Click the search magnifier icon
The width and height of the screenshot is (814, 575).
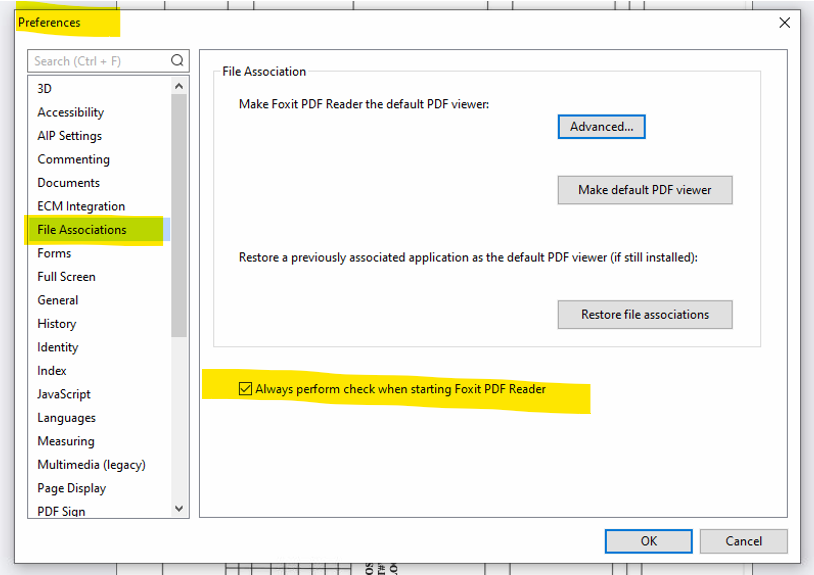177,61
